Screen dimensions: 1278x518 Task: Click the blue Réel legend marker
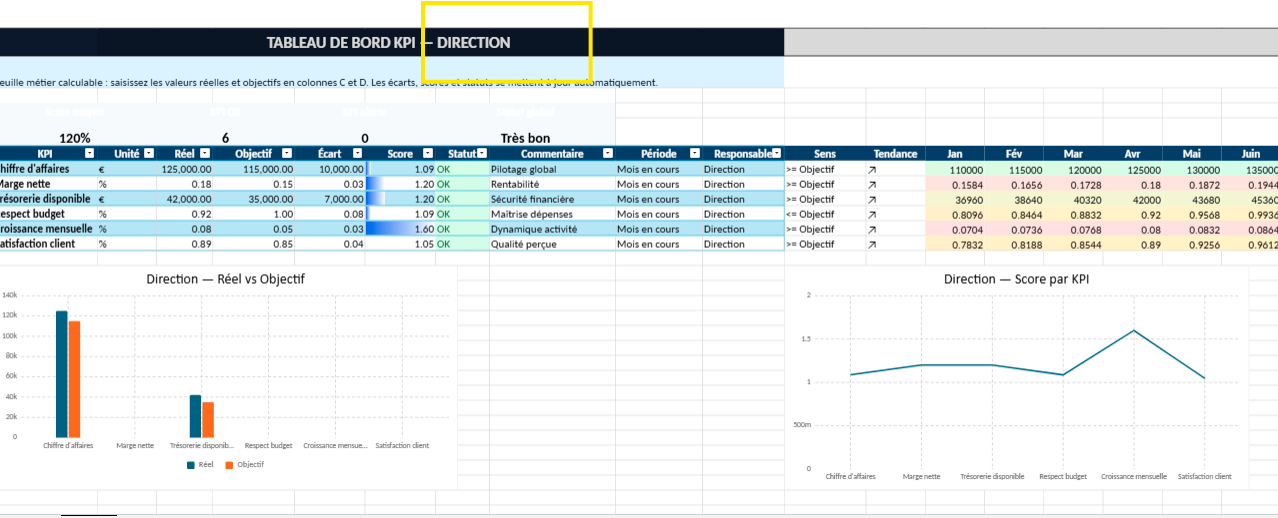click(191, 465)
